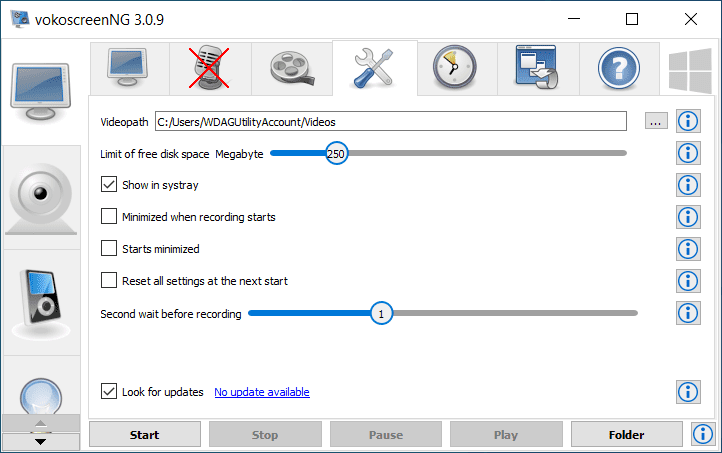This screenshot has height=453, width=722.
Task: Click the Play button
Action: (x=506, y=435)
